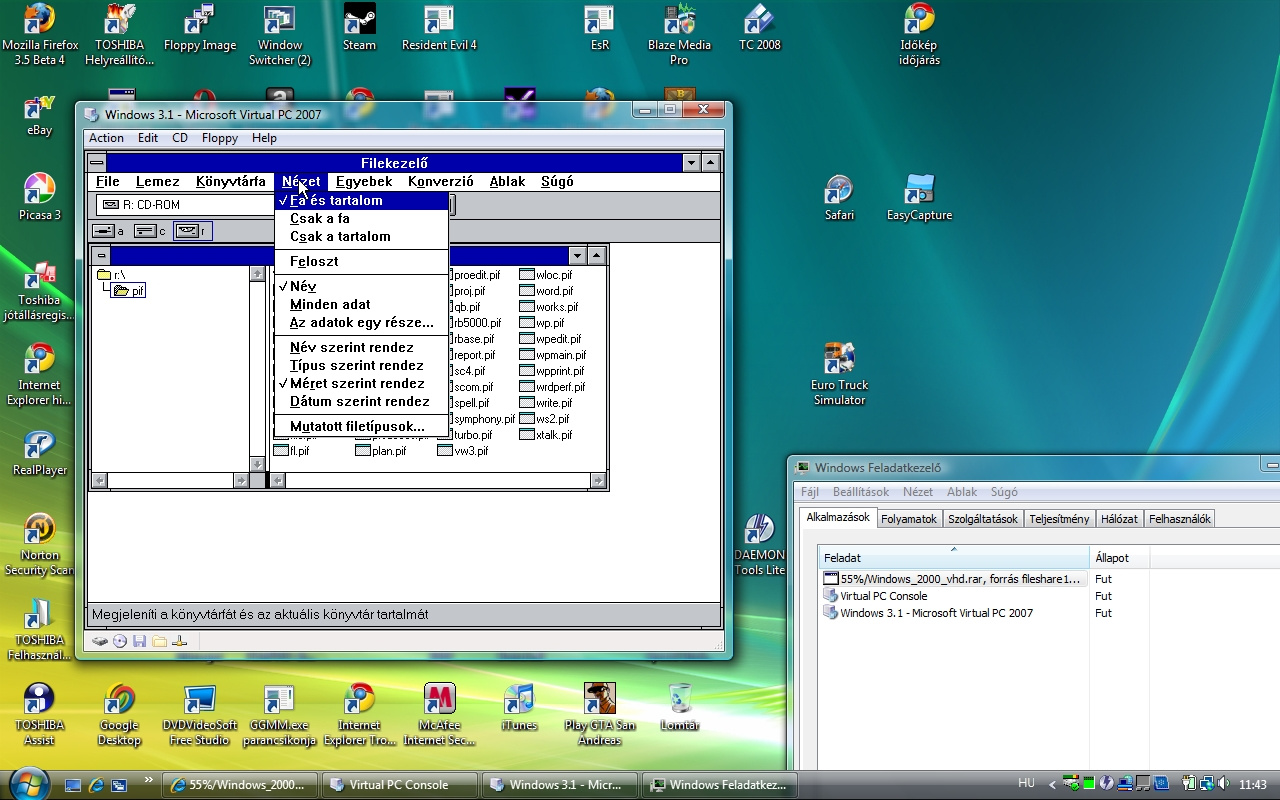Screen dimensions: 1280x800
Task: Open the Könyvtárfa menu
Action: coord(231,181)
